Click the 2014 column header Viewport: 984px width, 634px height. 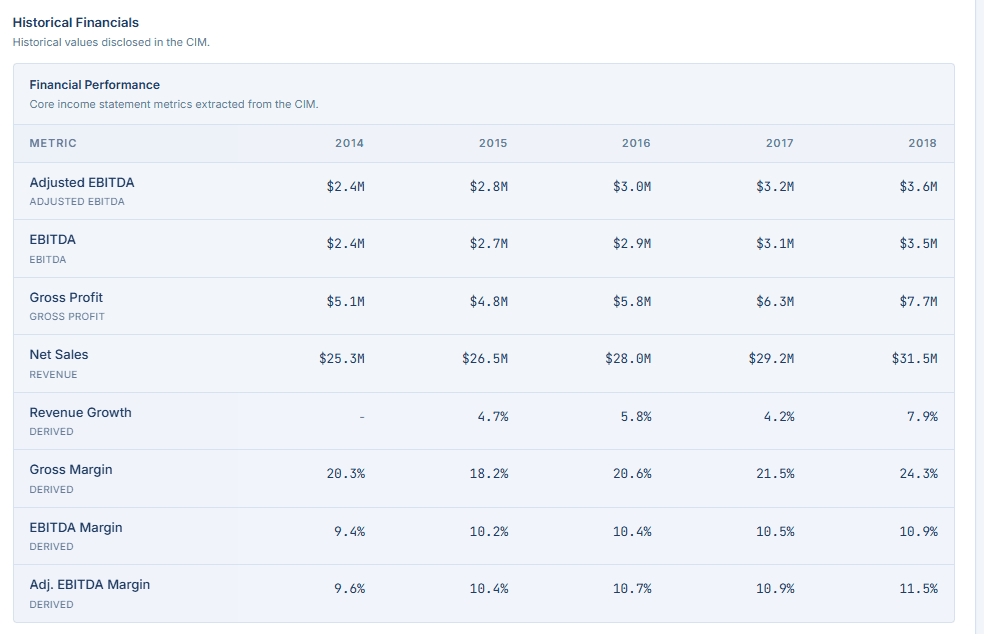click(x=349, y=143)
